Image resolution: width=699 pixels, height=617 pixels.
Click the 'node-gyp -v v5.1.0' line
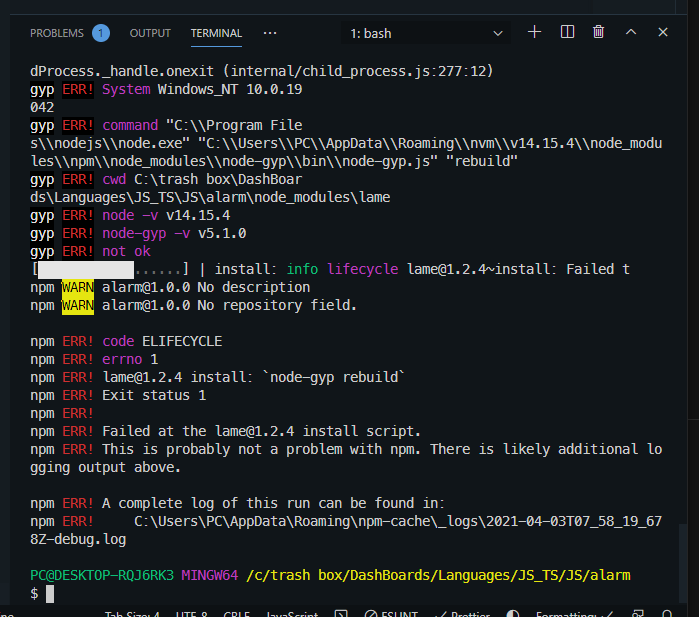[x=174, y=234]
